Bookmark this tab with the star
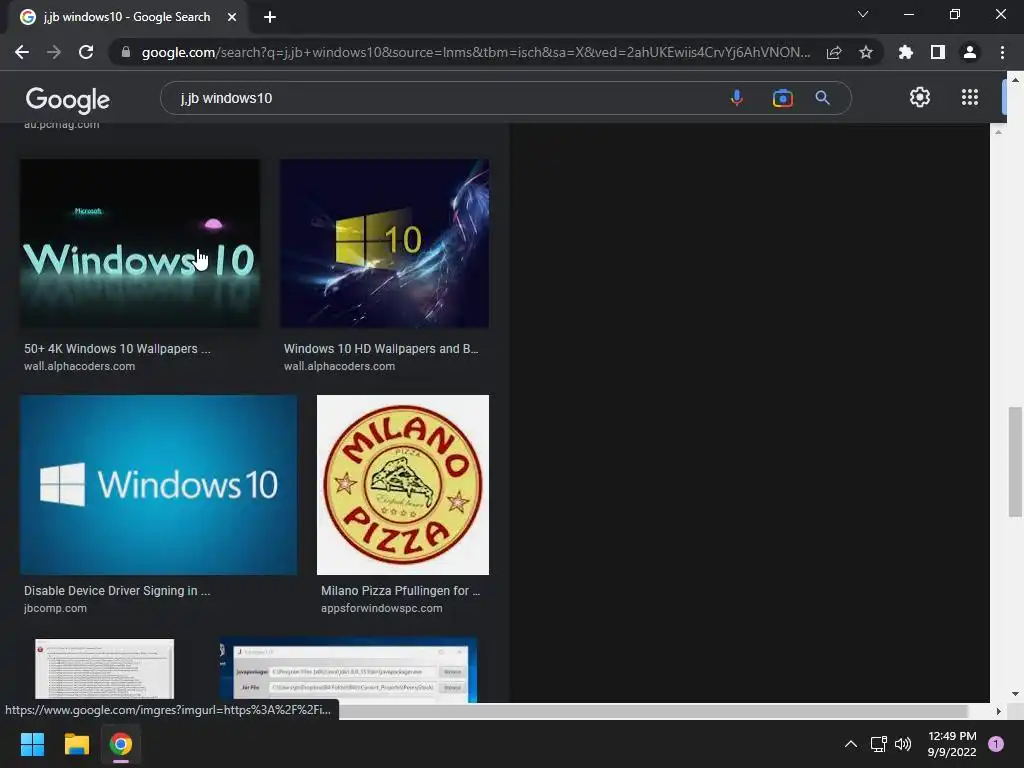 (866, 52)
